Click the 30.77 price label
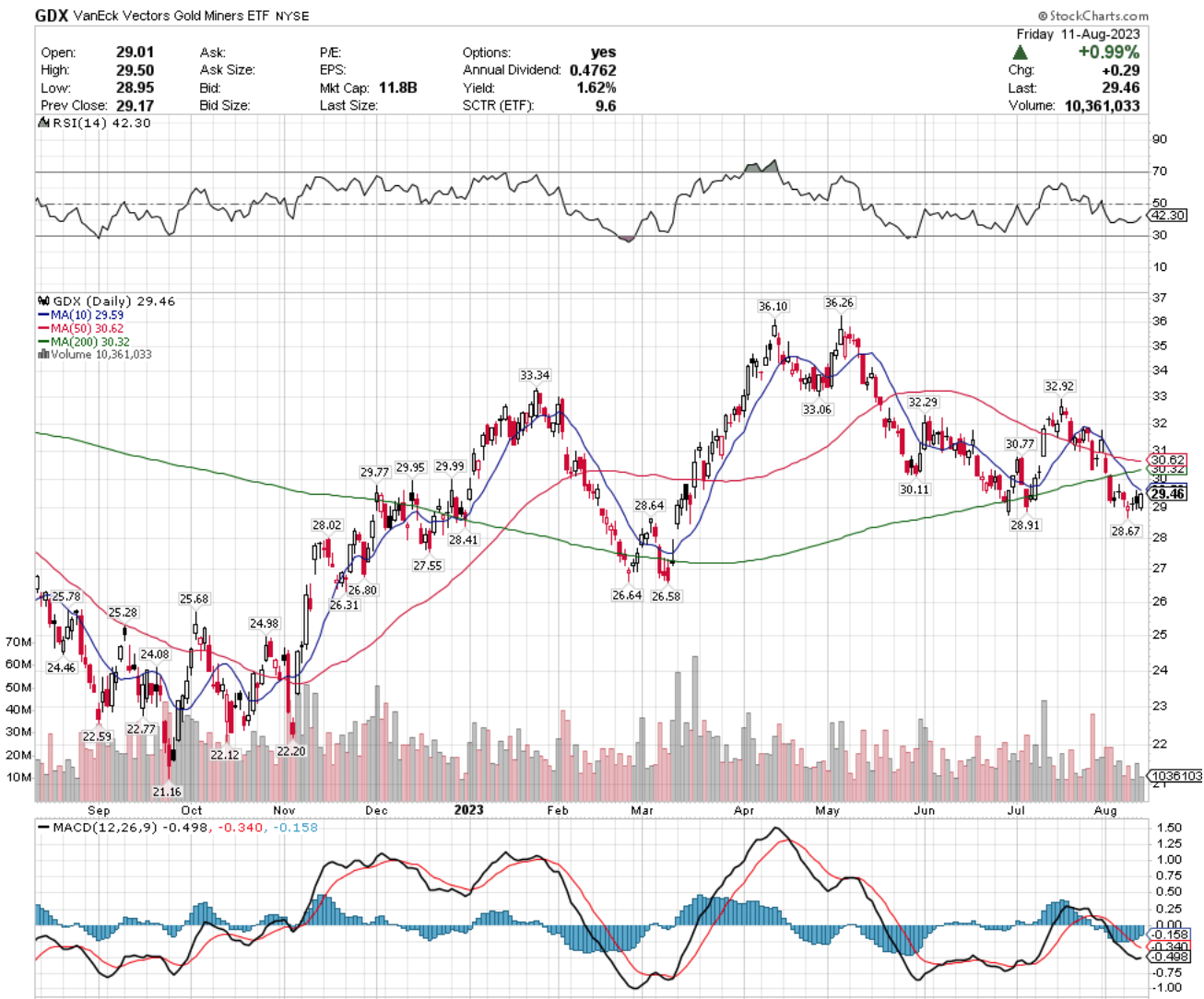 tap(1020, 444)
